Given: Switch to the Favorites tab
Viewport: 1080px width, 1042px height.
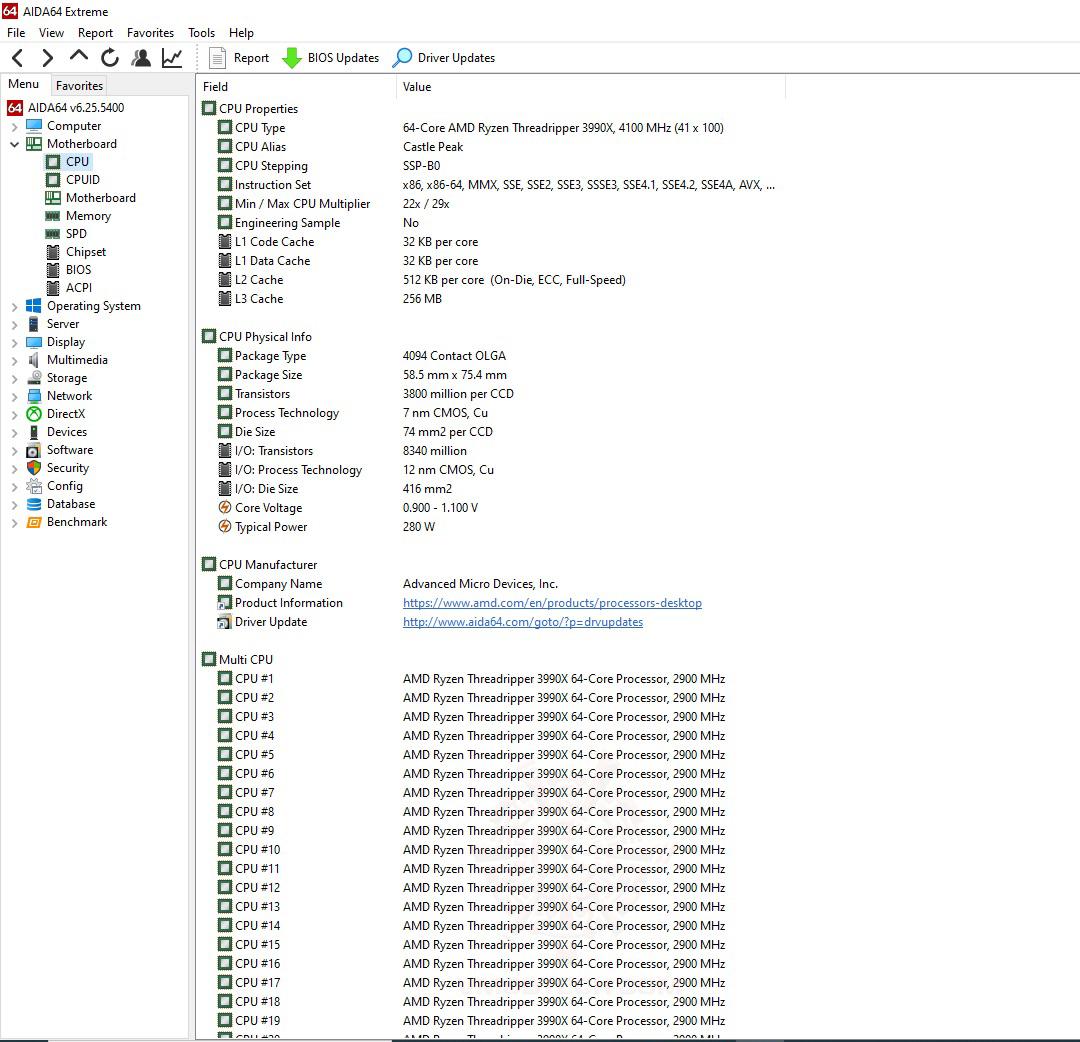Looking at the screenshot, I should tap(79, 85).
